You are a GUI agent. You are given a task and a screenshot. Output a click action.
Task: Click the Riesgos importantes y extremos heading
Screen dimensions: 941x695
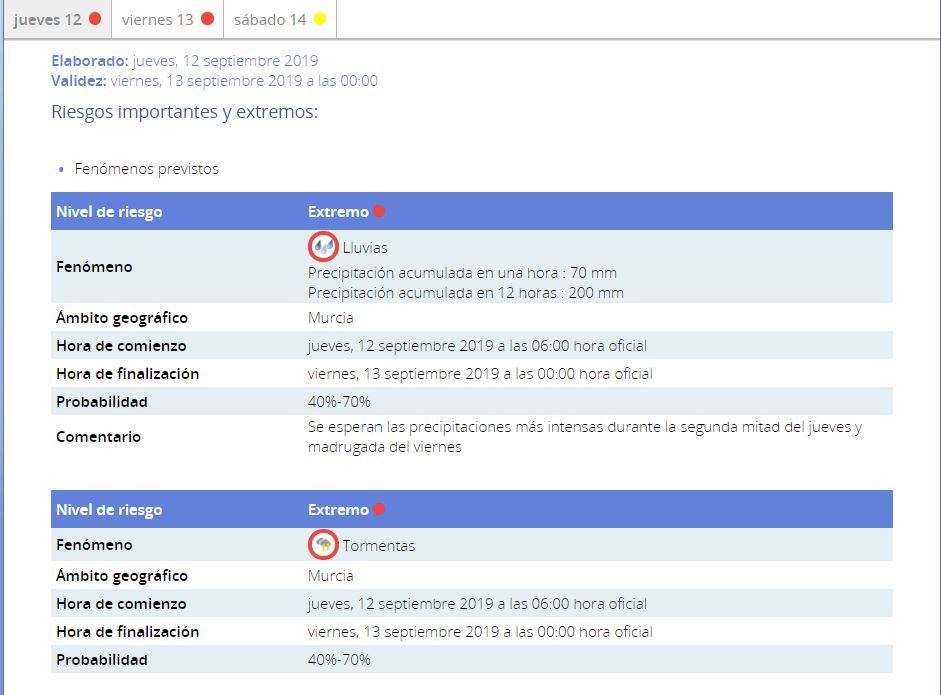click(184, 112)
